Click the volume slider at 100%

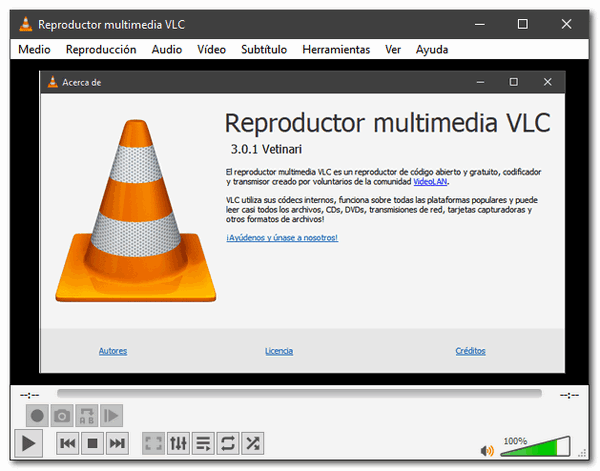536,446
